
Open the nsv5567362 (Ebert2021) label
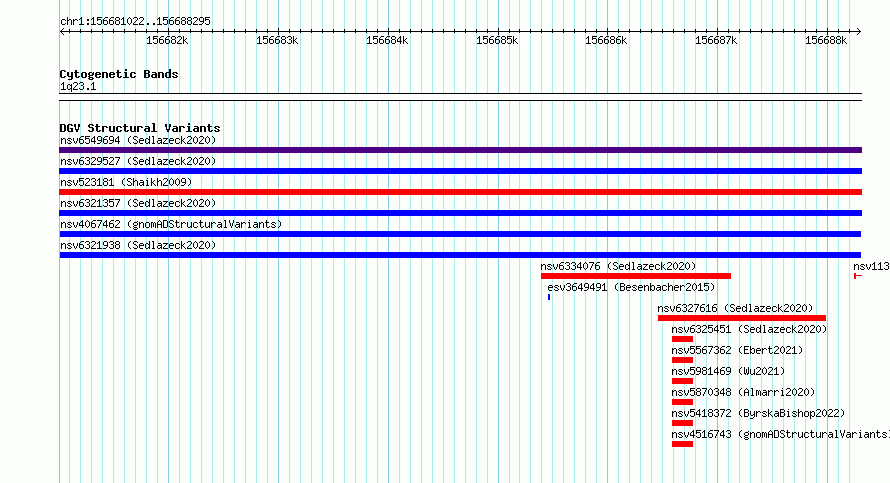737,350
